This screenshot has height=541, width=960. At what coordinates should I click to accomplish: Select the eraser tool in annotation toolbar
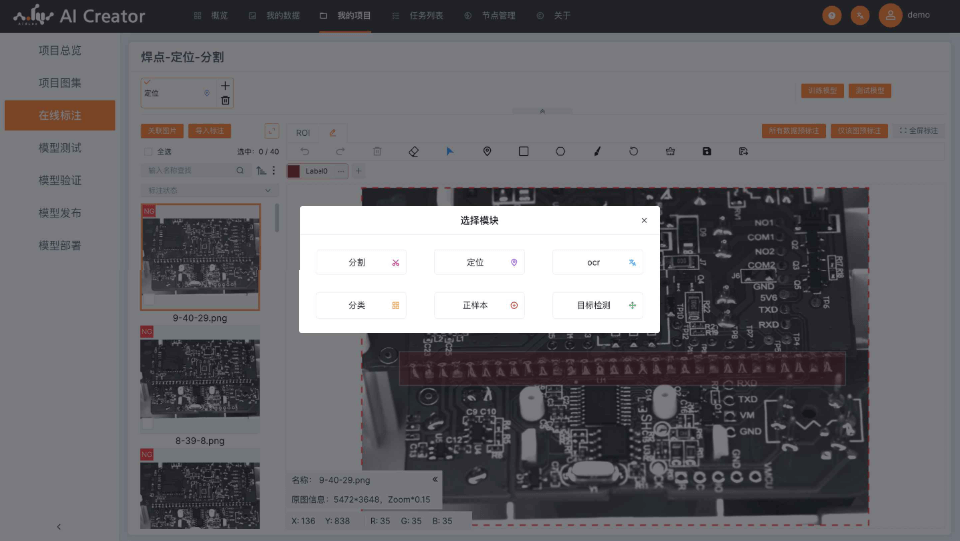tap(414, 151)
